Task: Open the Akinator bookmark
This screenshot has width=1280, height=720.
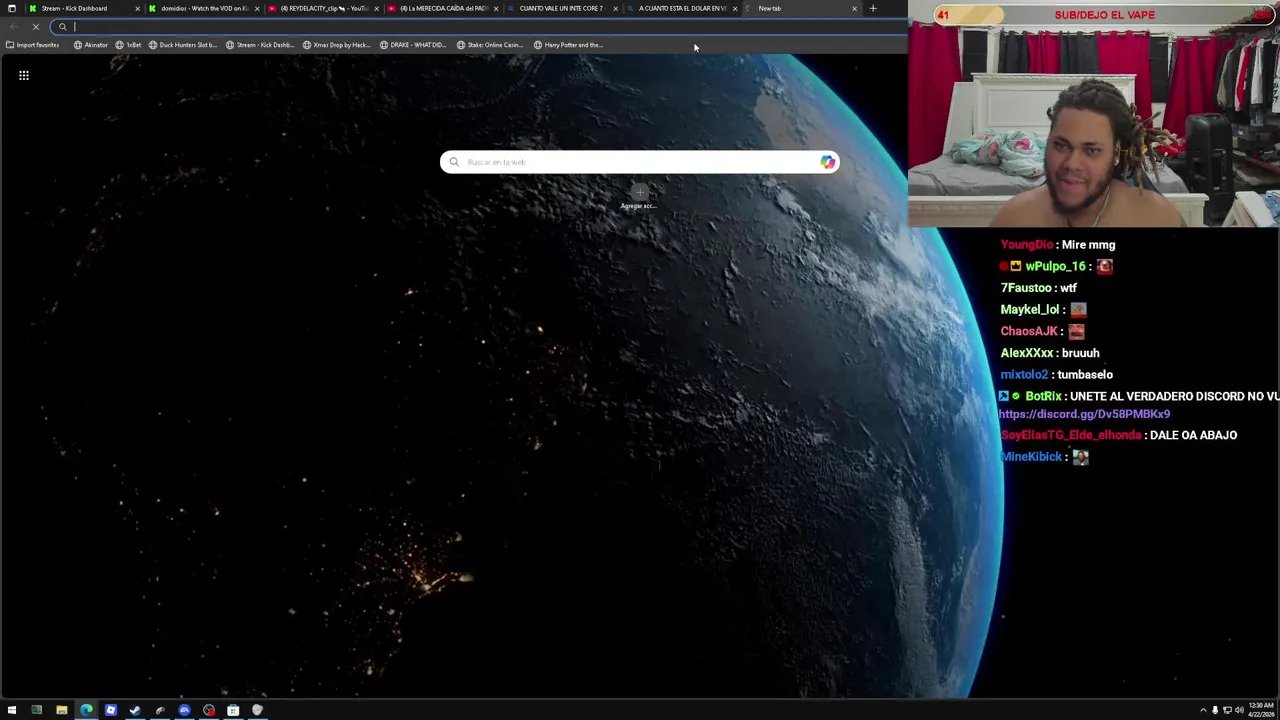Action: 91,45
